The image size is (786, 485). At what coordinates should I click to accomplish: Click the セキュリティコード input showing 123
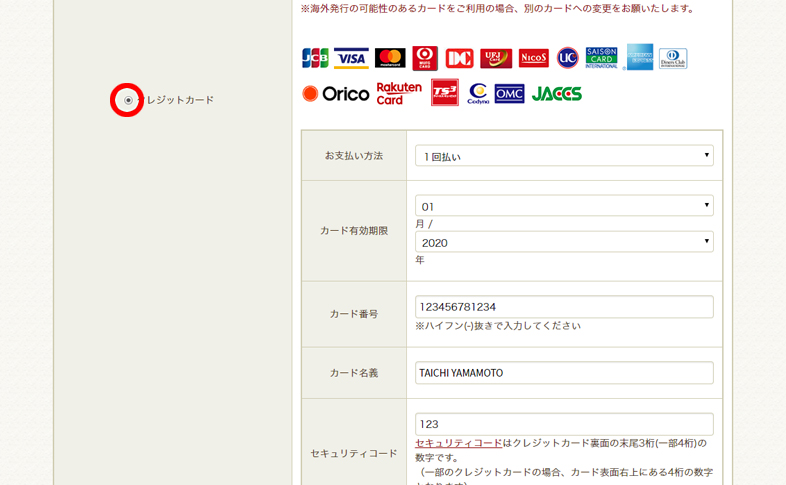point(564,424)
